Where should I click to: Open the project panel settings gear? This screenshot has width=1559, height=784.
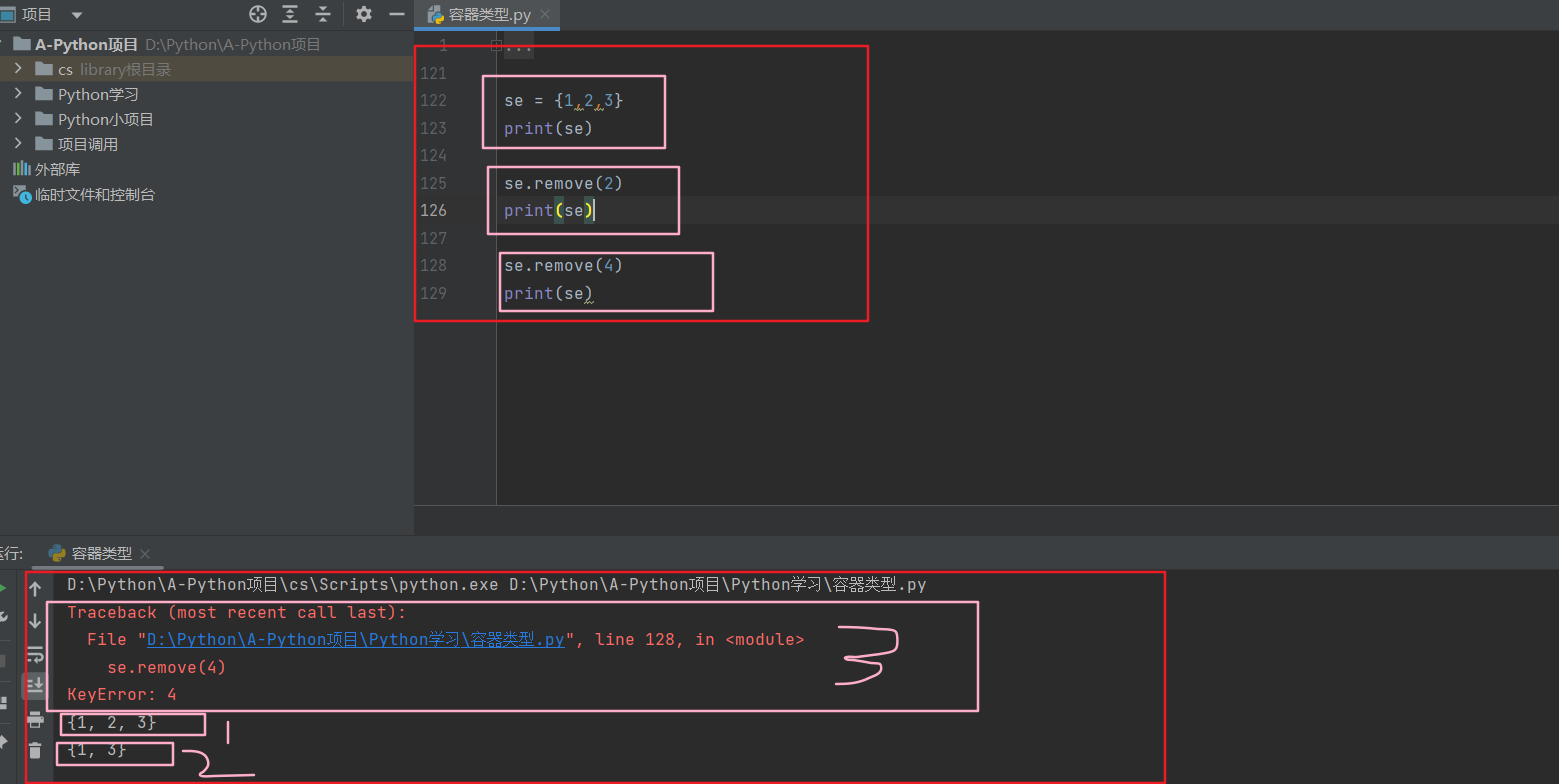click(364, 14)
